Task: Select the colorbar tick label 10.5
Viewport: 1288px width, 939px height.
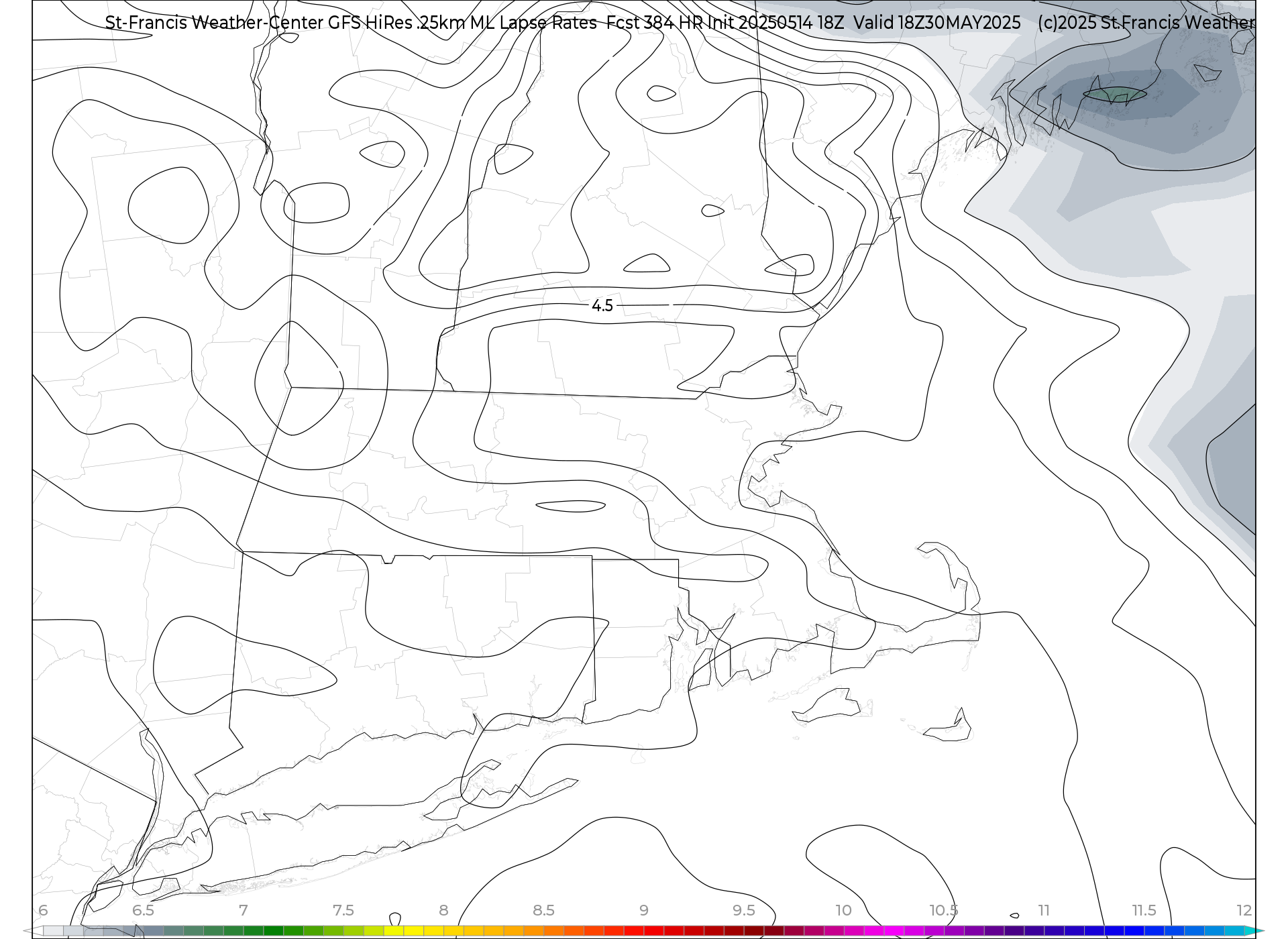Action: pos(944,910)
